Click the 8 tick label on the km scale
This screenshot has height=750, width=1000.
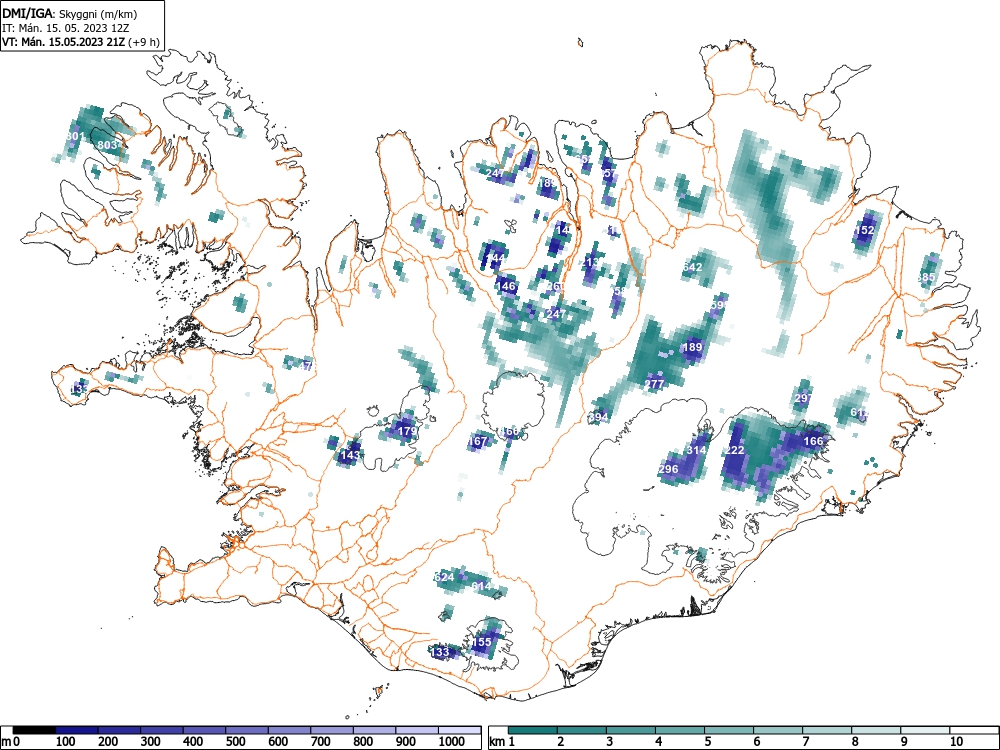click(x=855, y=742)
